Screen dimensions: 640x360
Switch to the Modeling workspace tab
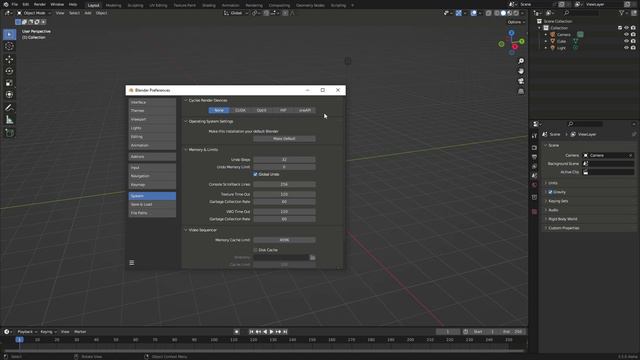(x=113, y=5)
